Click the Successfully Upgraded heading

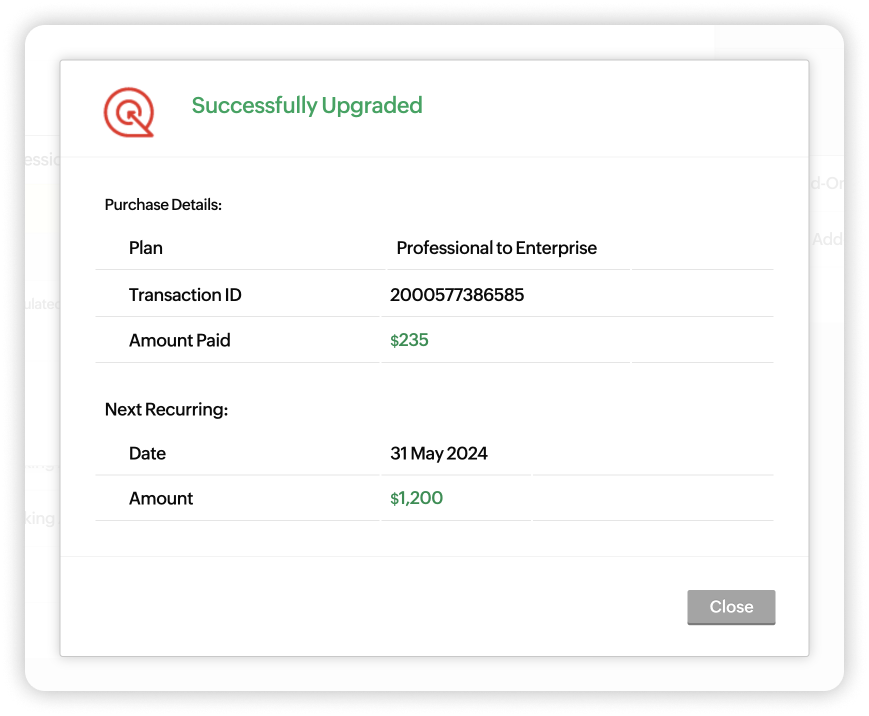(x=307, y=105)
